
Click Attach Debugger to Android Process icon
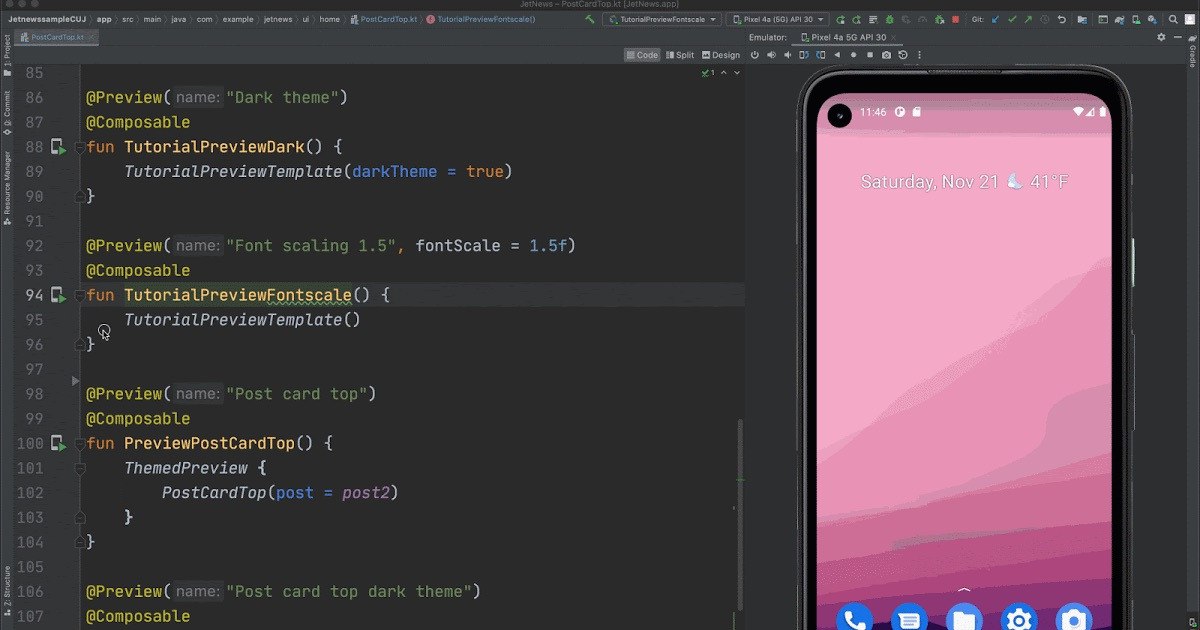pyautogui.click(x=940, y=19)
